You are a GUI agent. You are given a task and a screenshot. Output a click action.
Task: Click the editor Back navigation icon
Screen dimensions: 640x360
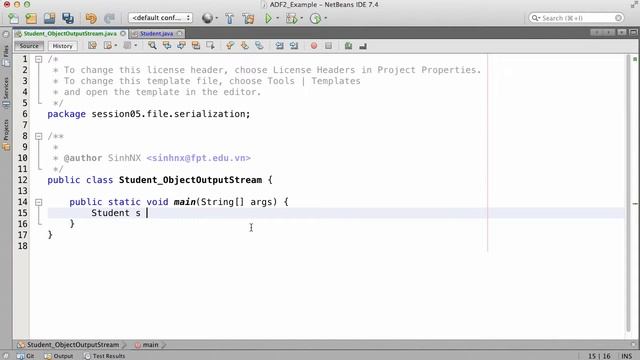point(108,46)
